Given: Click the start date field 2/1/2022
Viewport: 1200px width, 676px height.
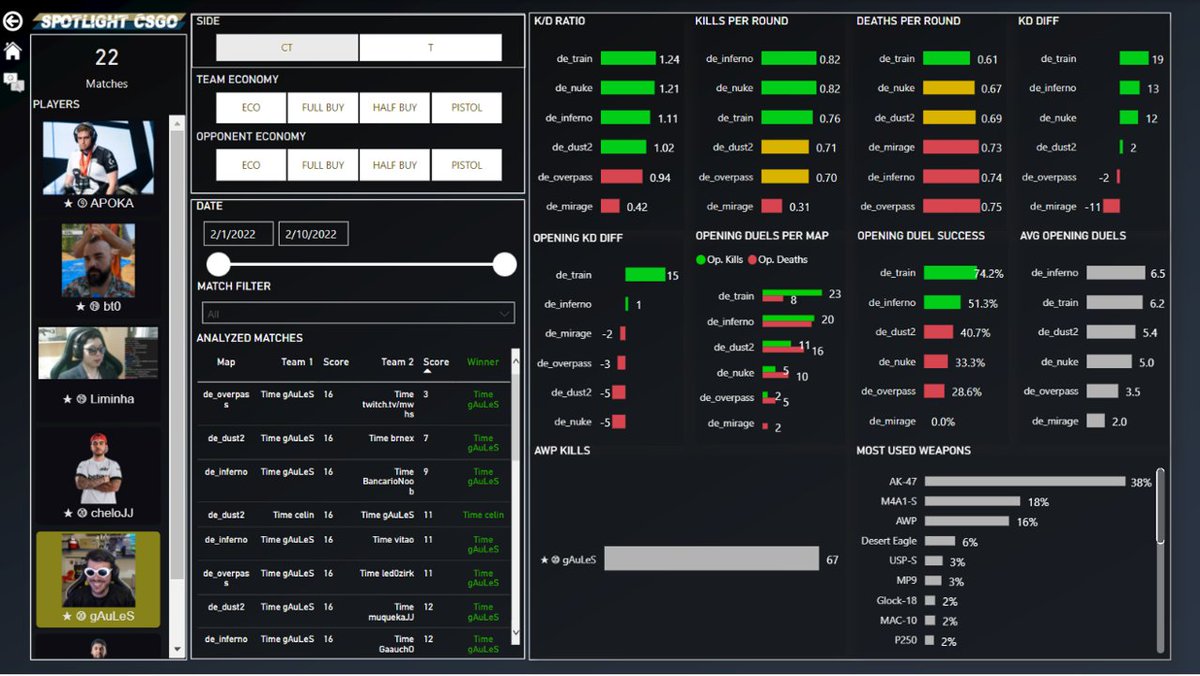Looking at the screenshot, I should pyautogui.click(x=238, y=234).
